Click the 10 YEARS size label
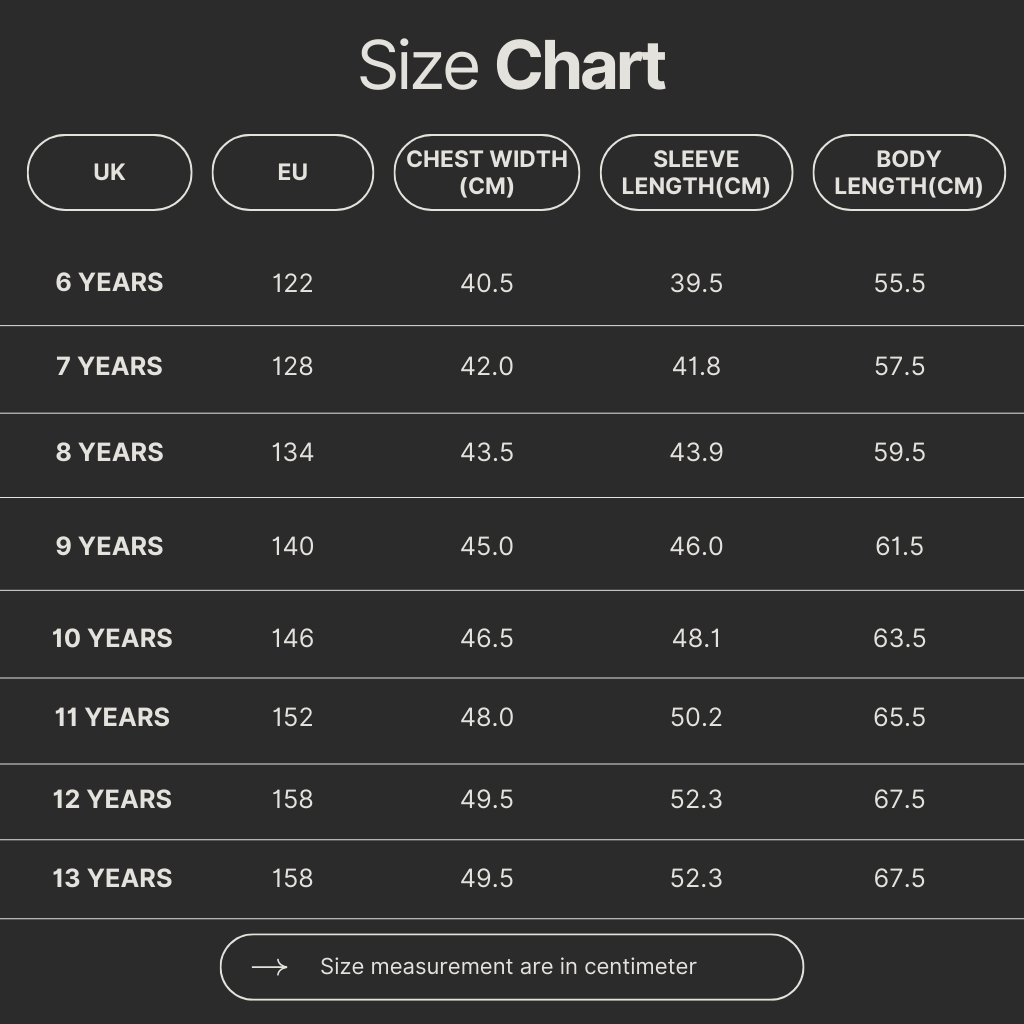The height and width of the screenshot is (1024, 1024). click(112, 638)
